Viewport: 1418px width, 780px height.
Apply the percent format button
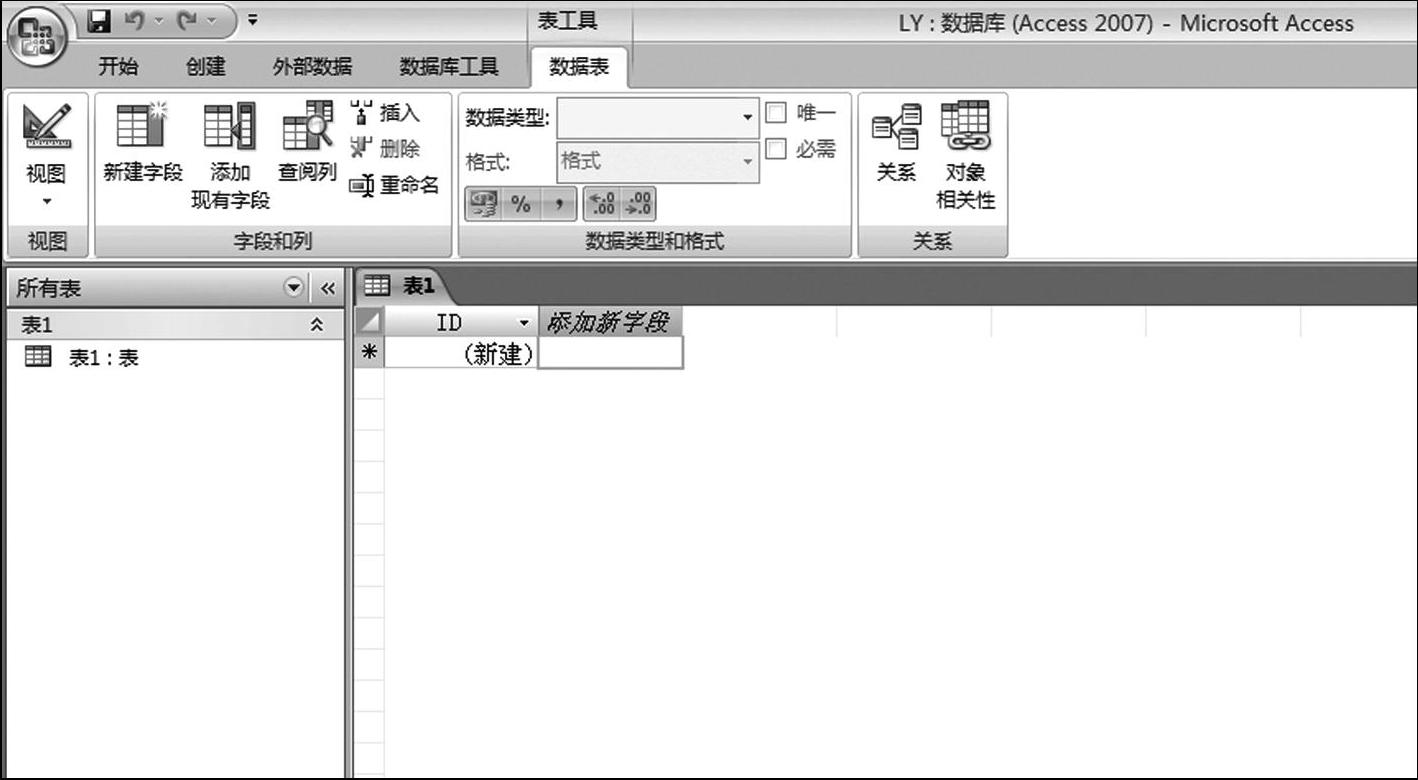521,205
